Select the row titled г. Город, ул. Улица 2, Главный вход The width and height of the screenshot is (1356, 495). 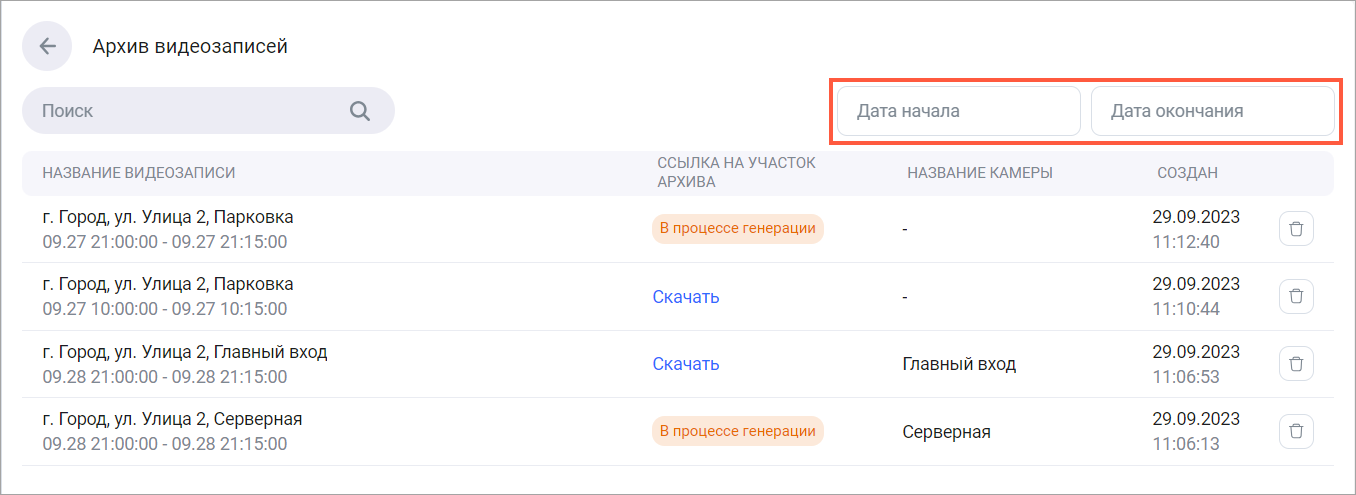click(x=185, y=353)
